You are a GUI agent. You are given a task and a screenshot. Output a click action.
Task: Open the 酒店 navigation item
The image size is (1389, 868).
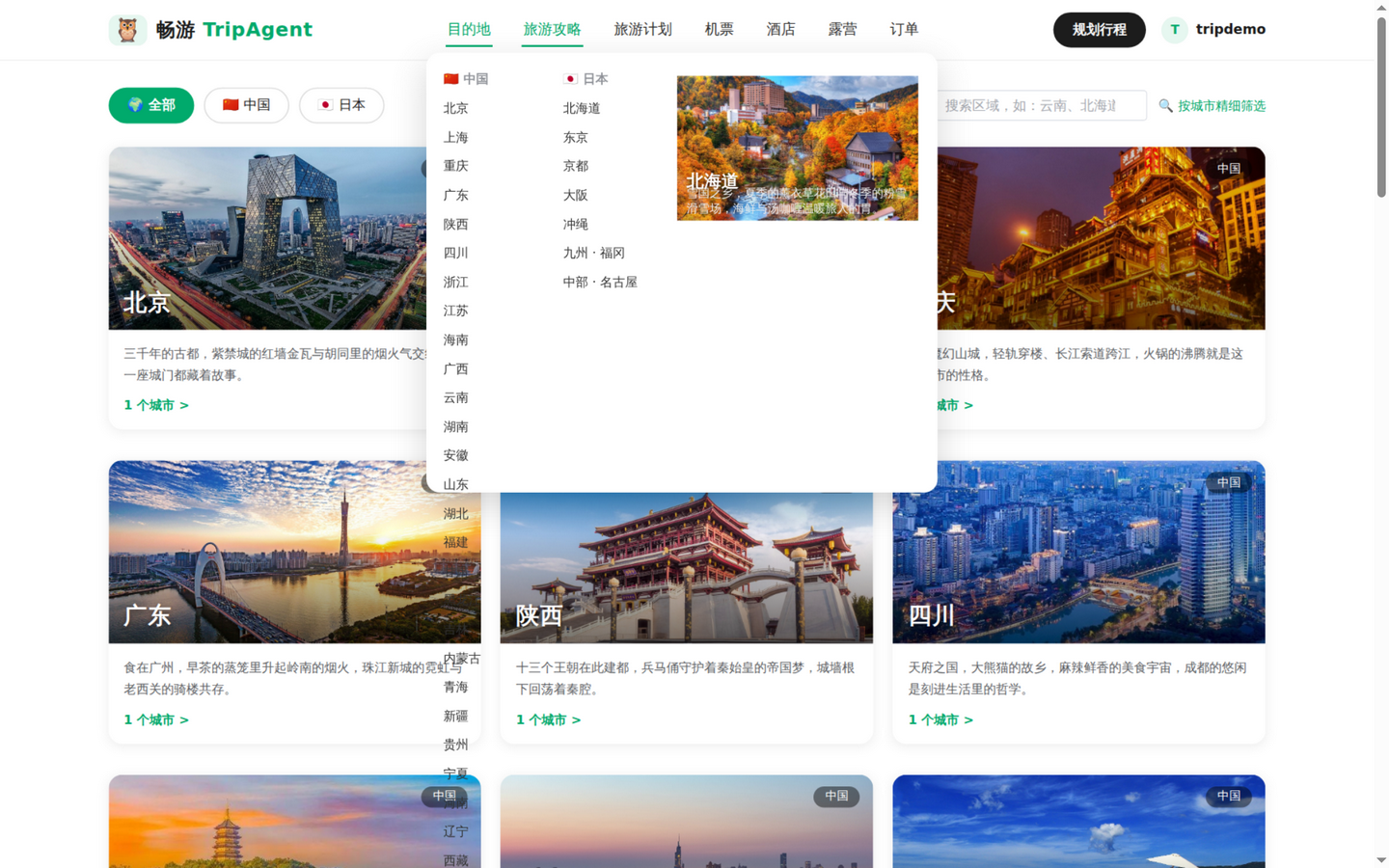(780, 30)
